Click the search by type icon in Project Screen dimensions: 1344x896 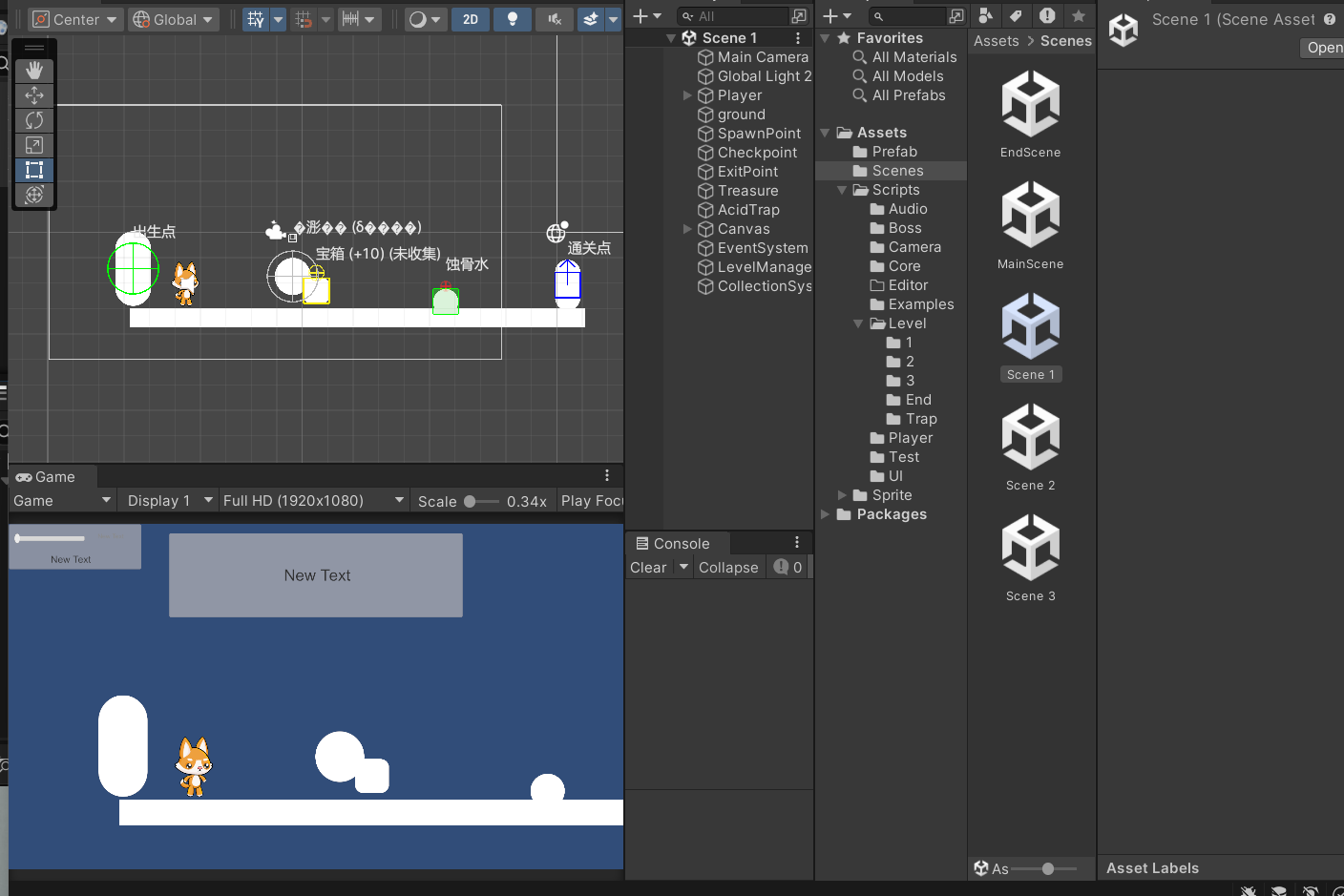coord(985,16)
